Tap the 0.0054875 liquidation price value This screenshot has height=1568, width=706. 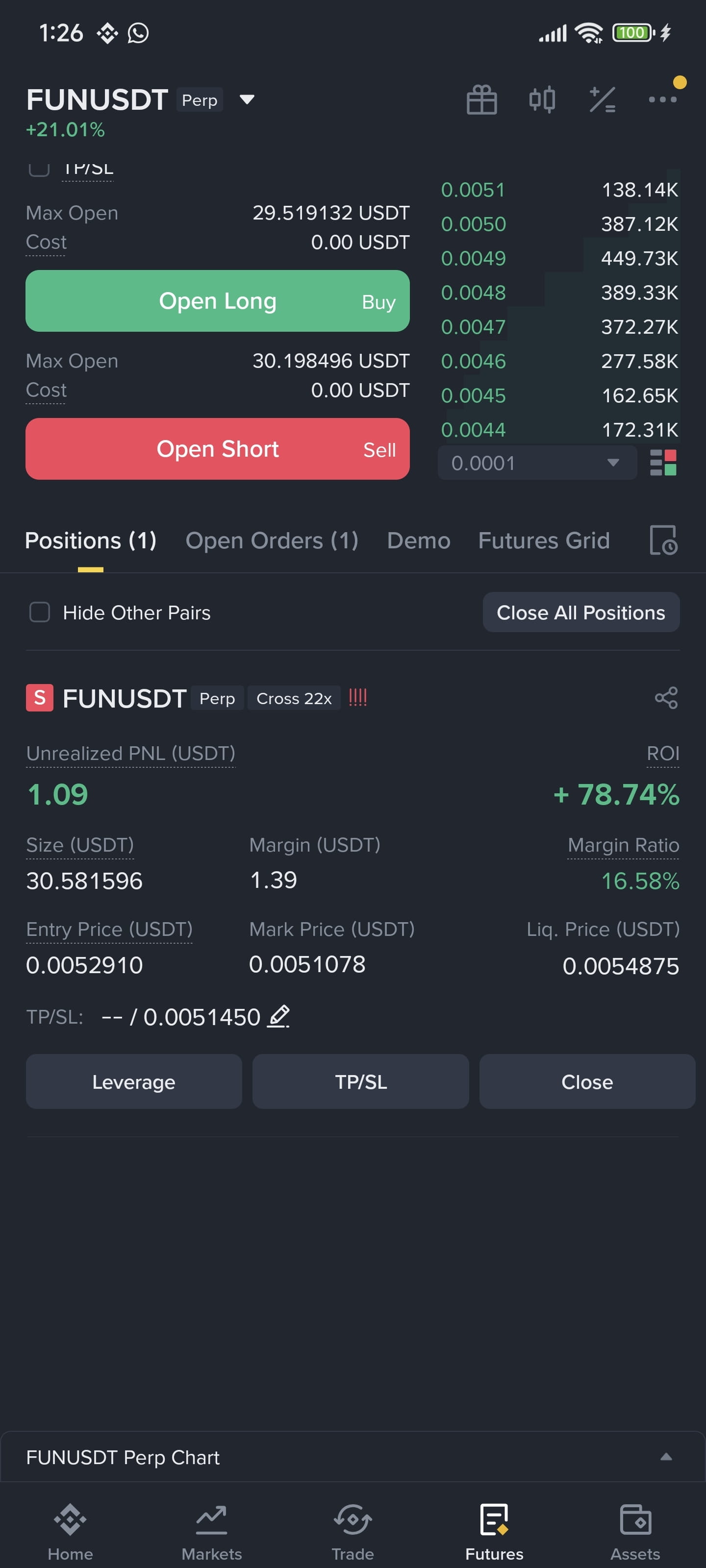tap(621, 966)
